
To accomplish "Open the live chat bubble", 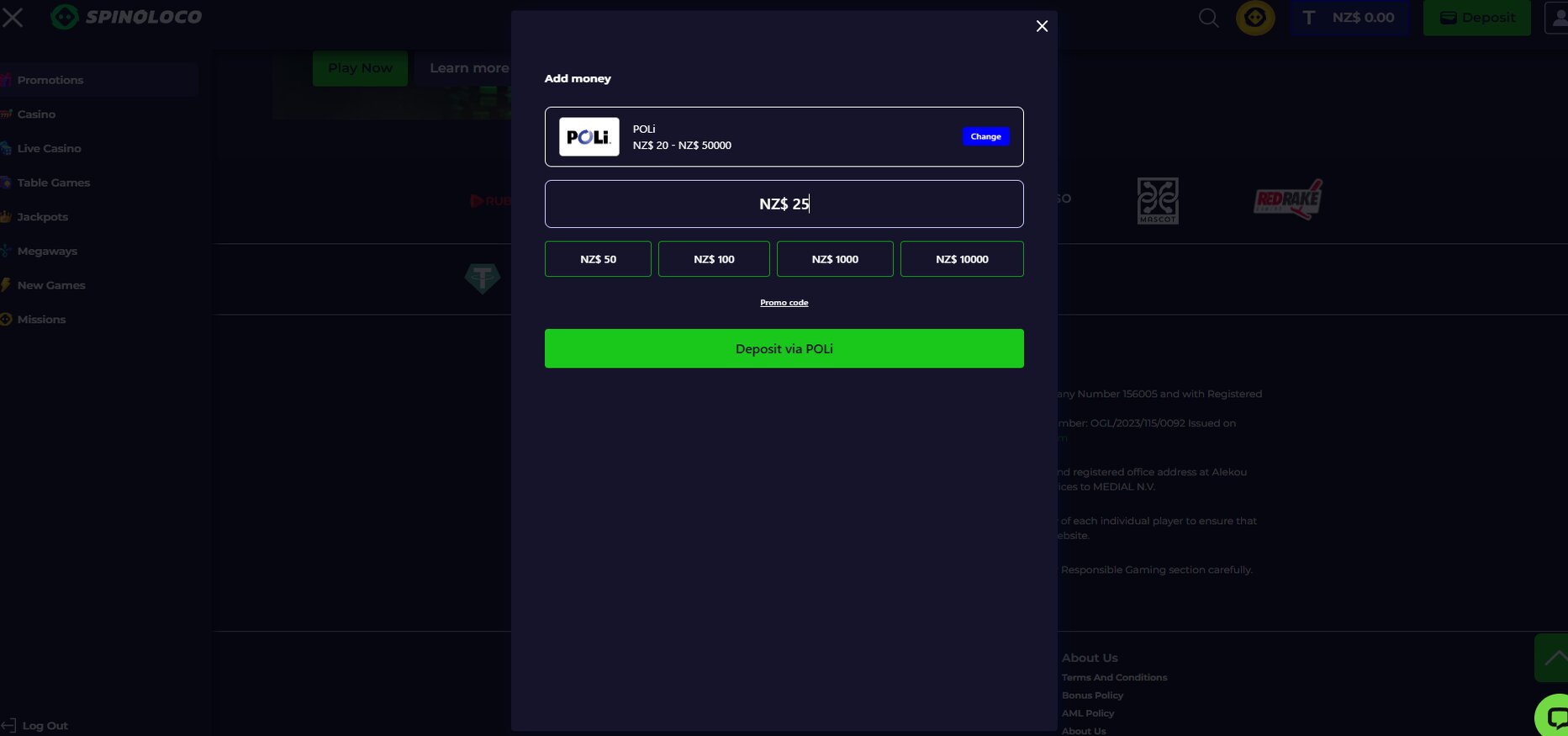I will tap(1553, 717).
